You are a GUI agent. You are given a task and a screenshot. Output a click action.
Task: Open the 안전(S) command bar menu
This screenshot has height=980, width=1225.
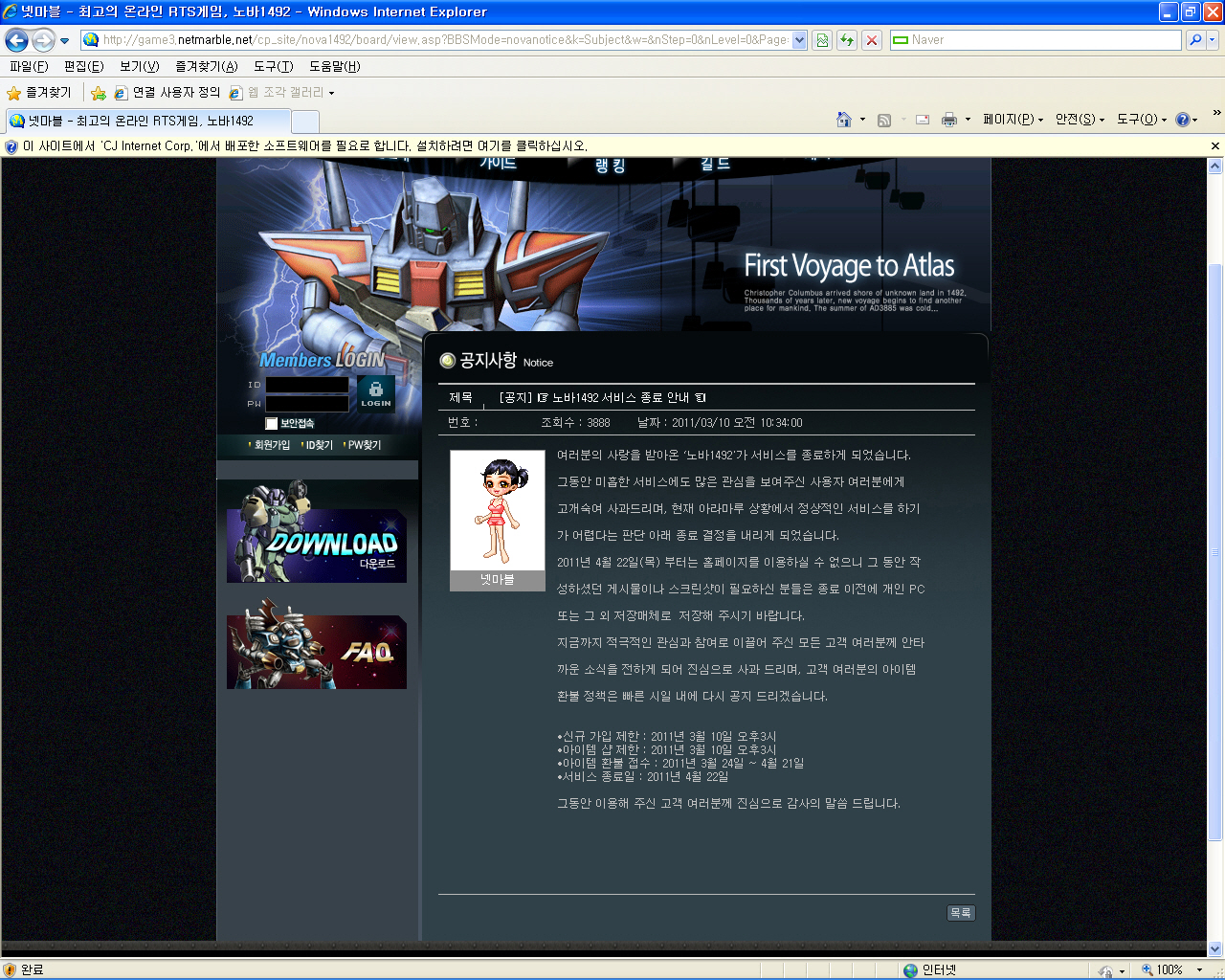(x=1080, y=120)
